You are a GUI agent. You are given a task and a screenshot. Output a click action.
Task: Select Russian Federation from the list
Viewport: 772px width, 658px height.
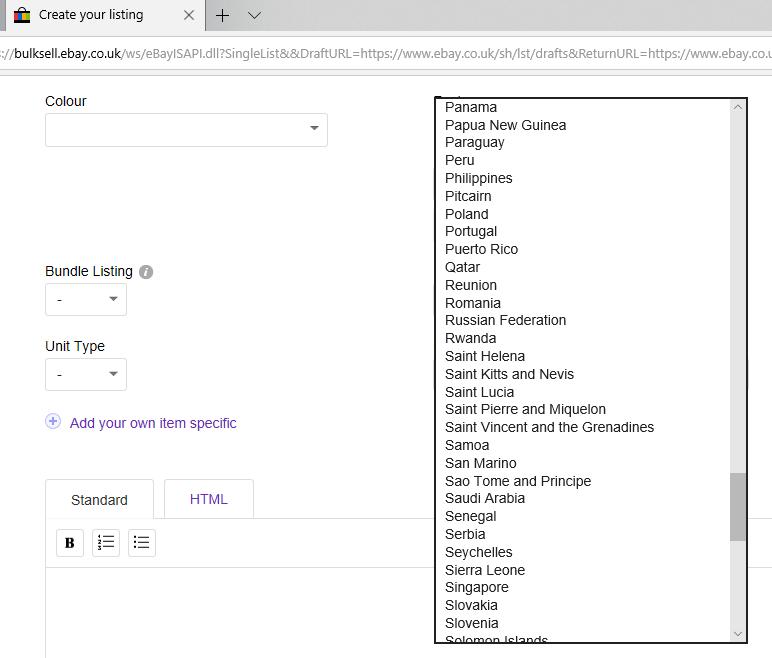pos(506,320)
